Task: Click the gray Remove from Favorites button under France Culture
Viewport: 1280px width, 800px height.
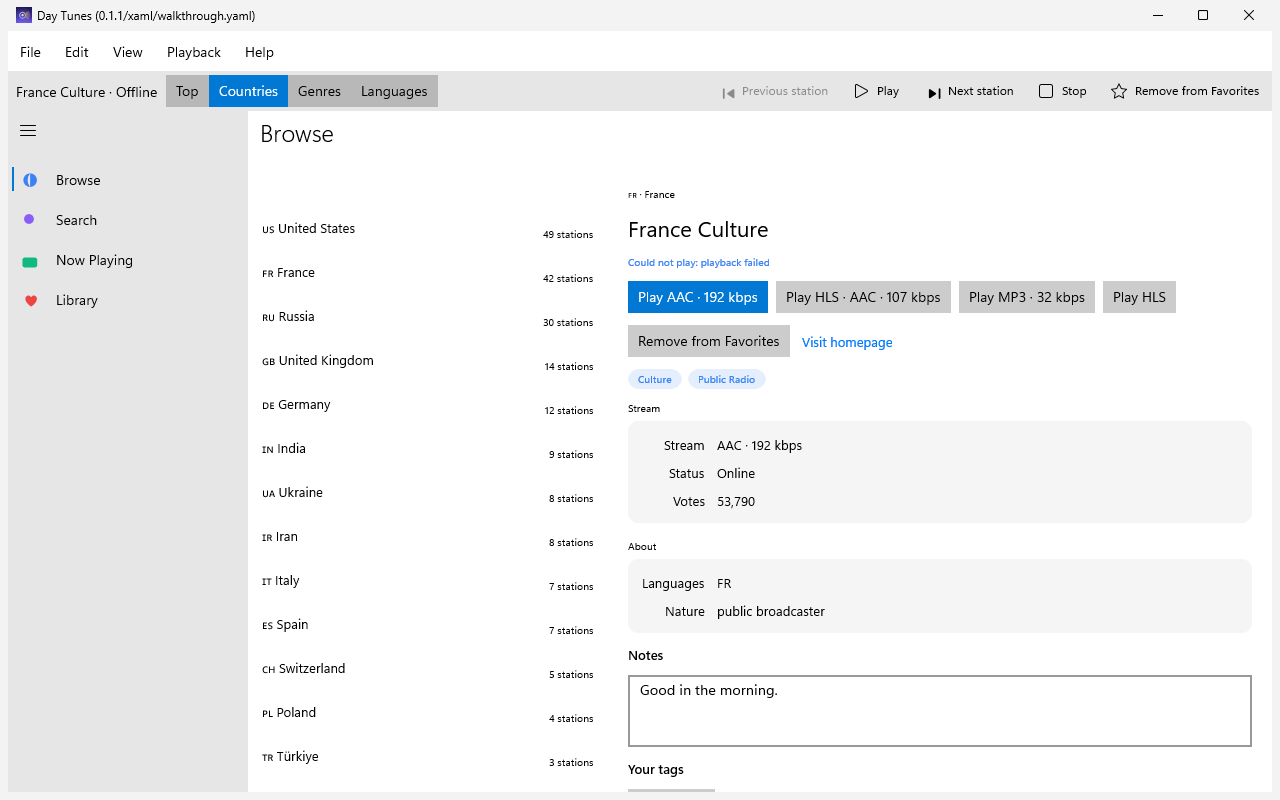Action: [709, 341]
